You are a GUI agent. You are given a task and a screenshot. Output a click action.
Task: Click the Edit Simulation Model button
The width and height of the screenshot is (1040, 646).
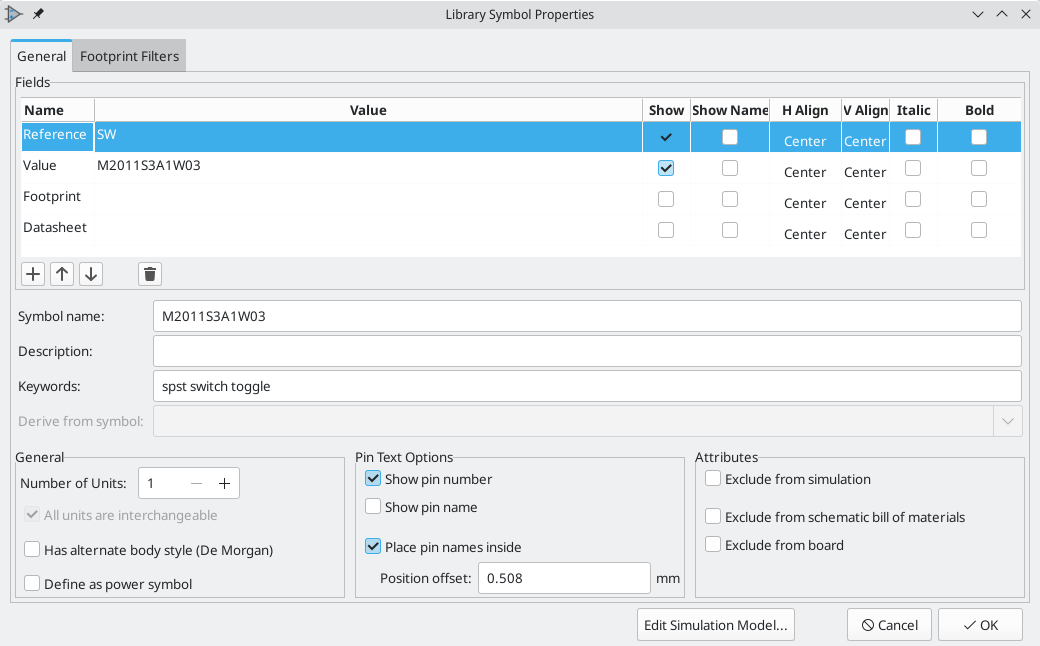click(715, 625)
